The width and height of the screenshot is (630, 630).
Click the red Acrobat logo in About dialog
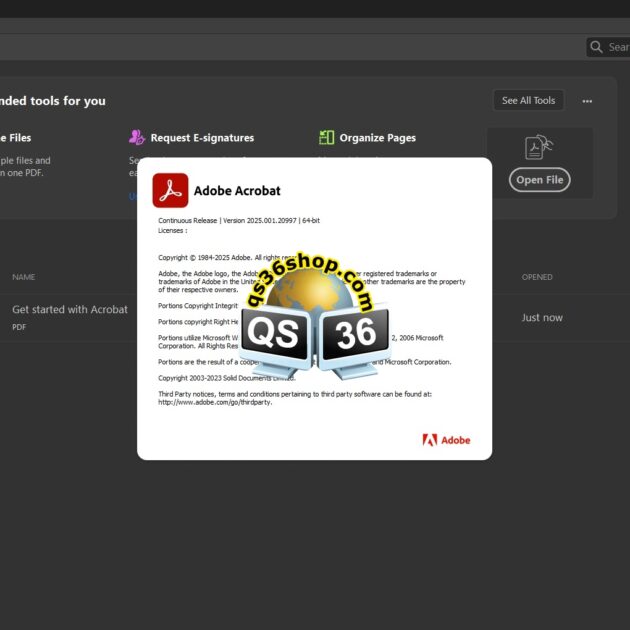tap(170, 190)
